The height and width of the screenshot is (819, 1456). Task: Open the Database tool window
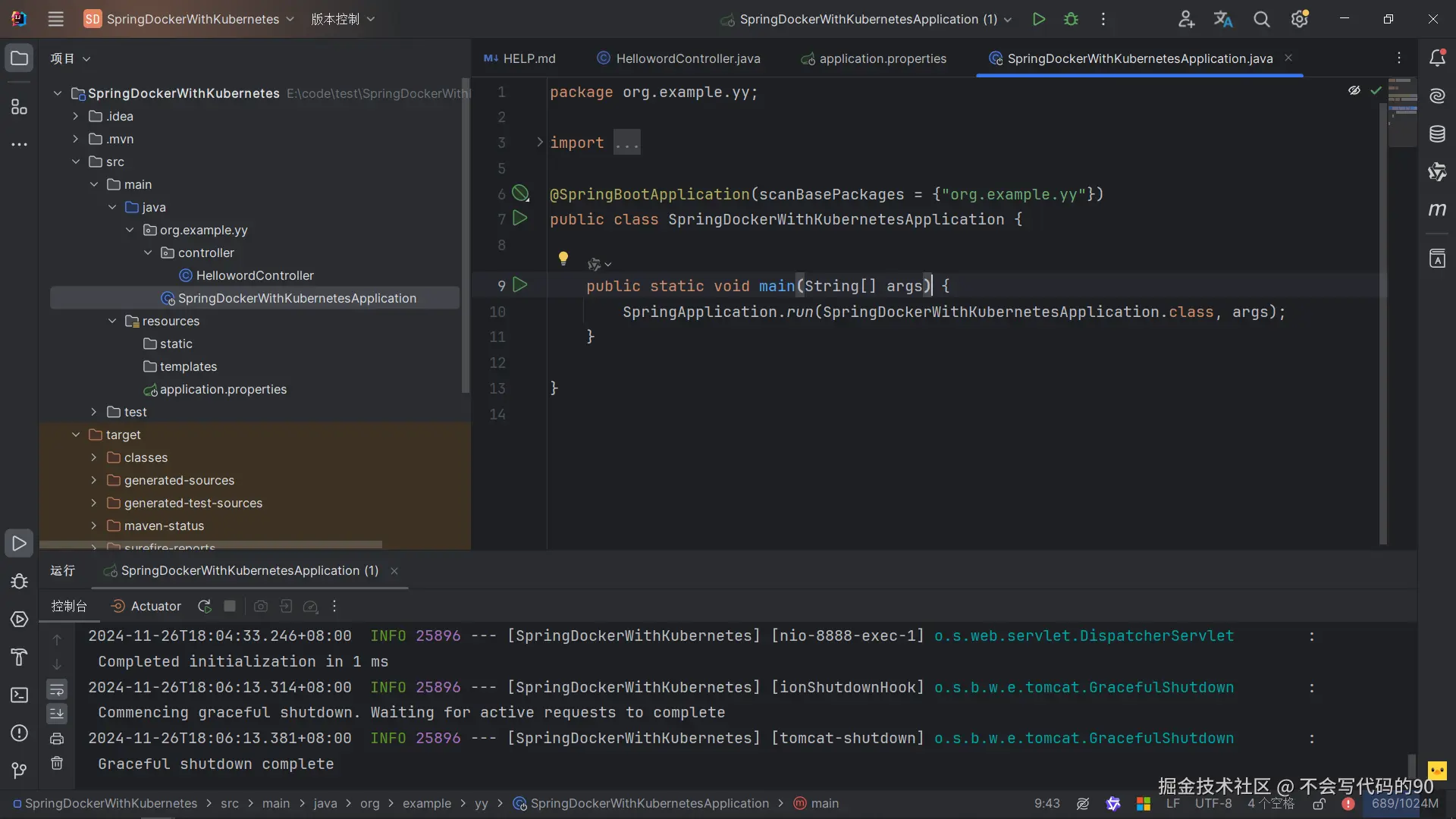point(1437,134)
